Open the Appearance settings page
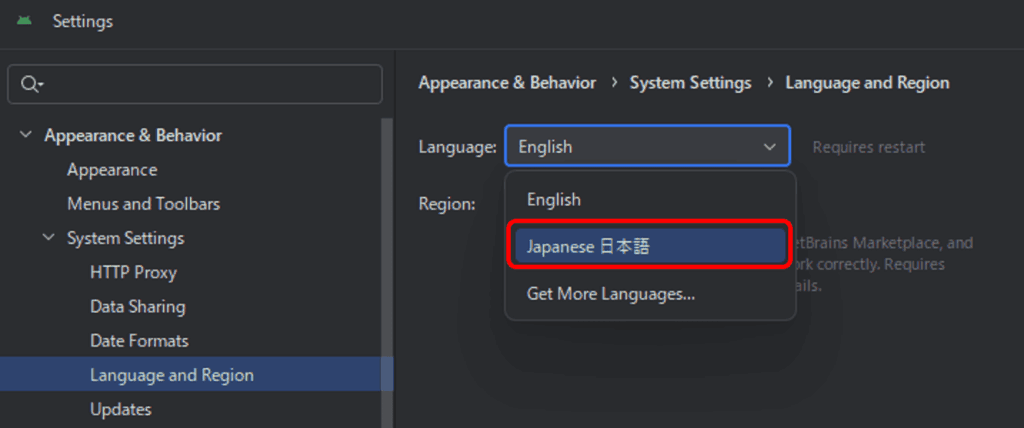The width and height of the screenshot is (1024, 428). (x=112, y=170)
